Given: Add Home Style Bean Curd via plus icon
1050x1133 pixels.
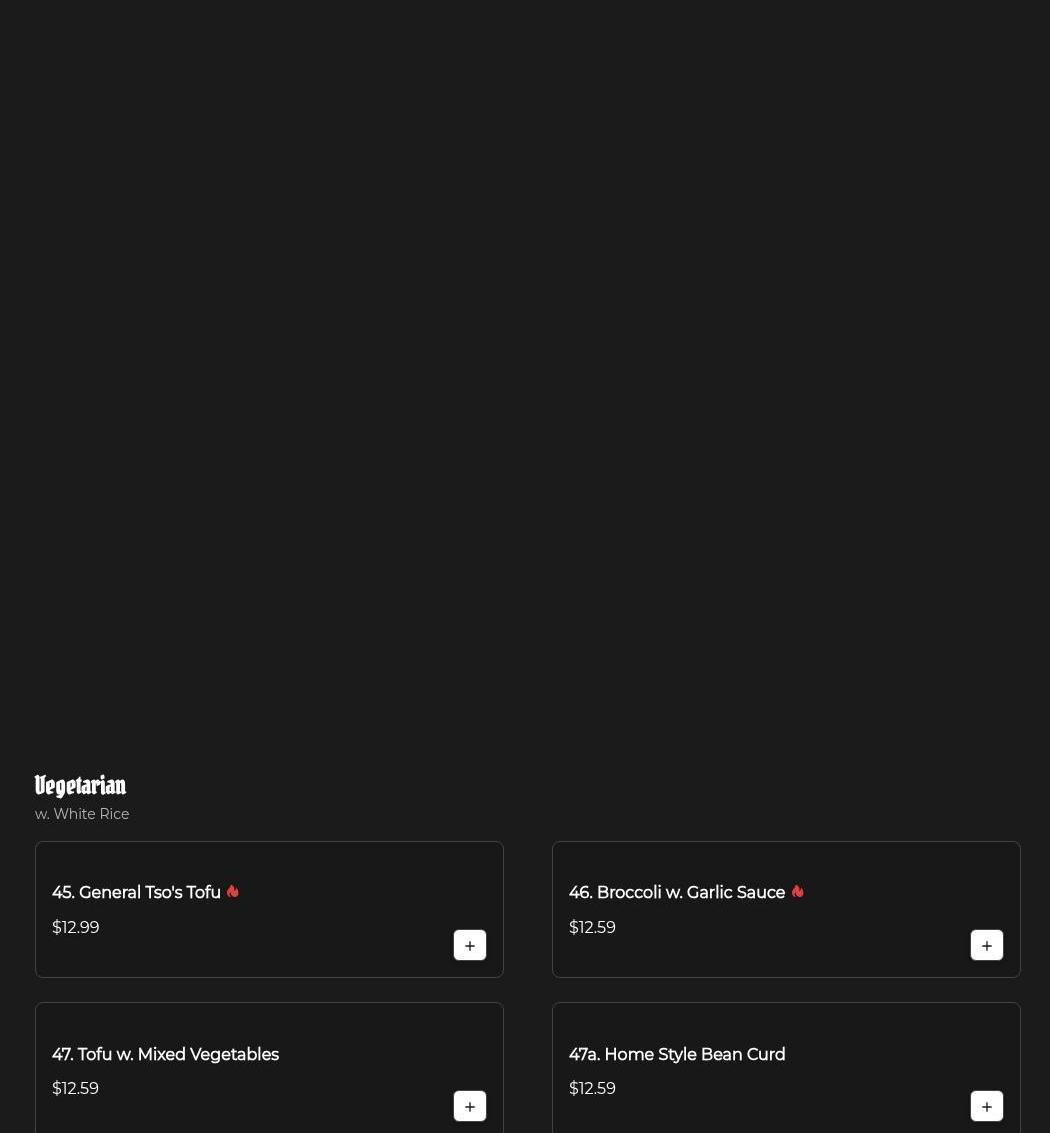Looking at the screenshot, I should click(x=986, y=1106).
